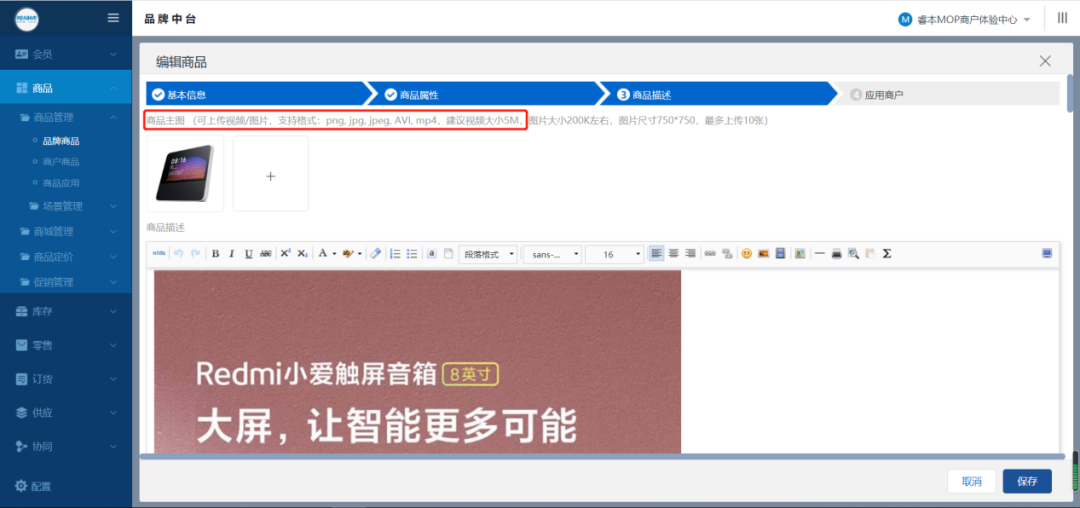This screenshot has width=1080, height=508.
Task: Click the font color A icon
Action: 322,253
